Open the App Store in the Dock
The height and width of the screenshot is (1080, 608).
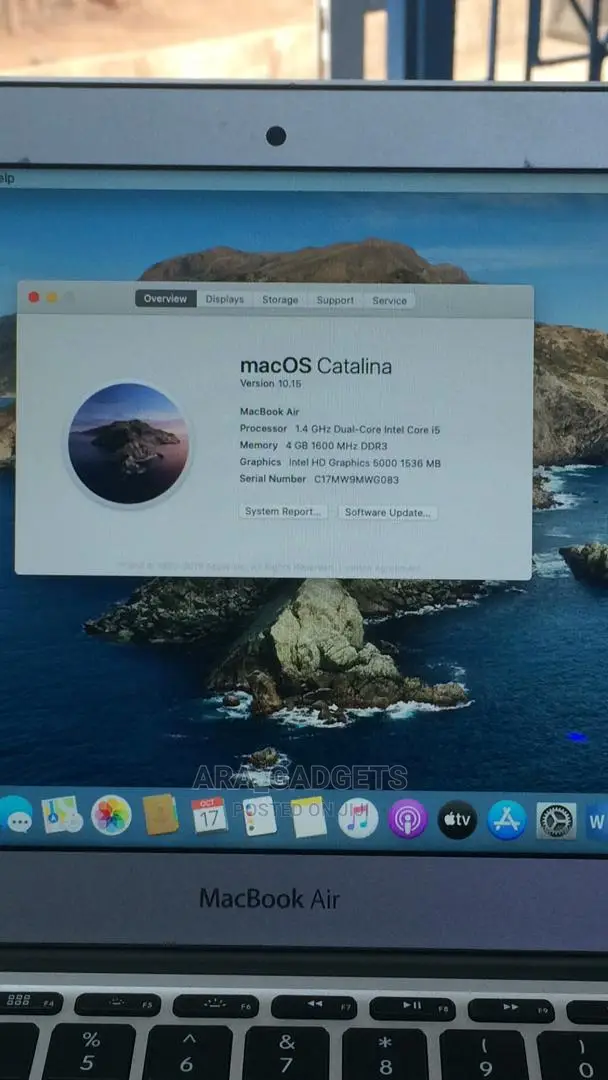(507, 820)
